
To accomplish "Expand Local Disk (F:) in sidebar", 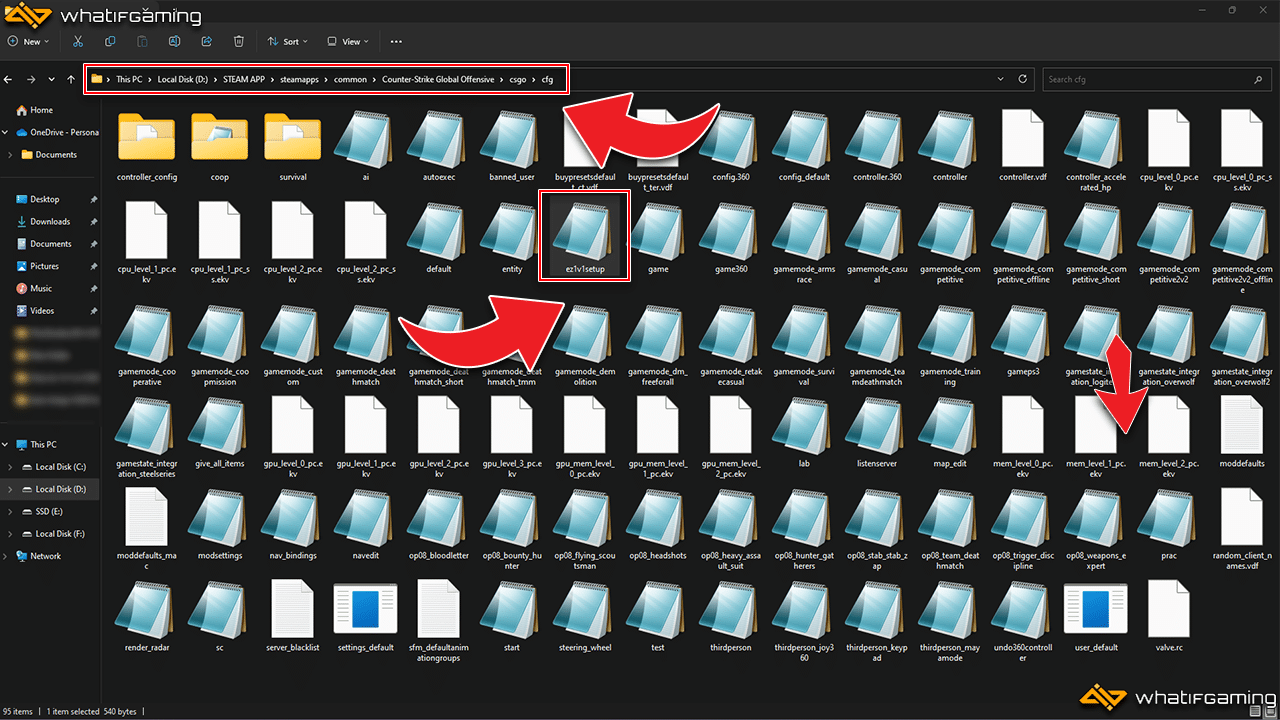I will [10, 534].
